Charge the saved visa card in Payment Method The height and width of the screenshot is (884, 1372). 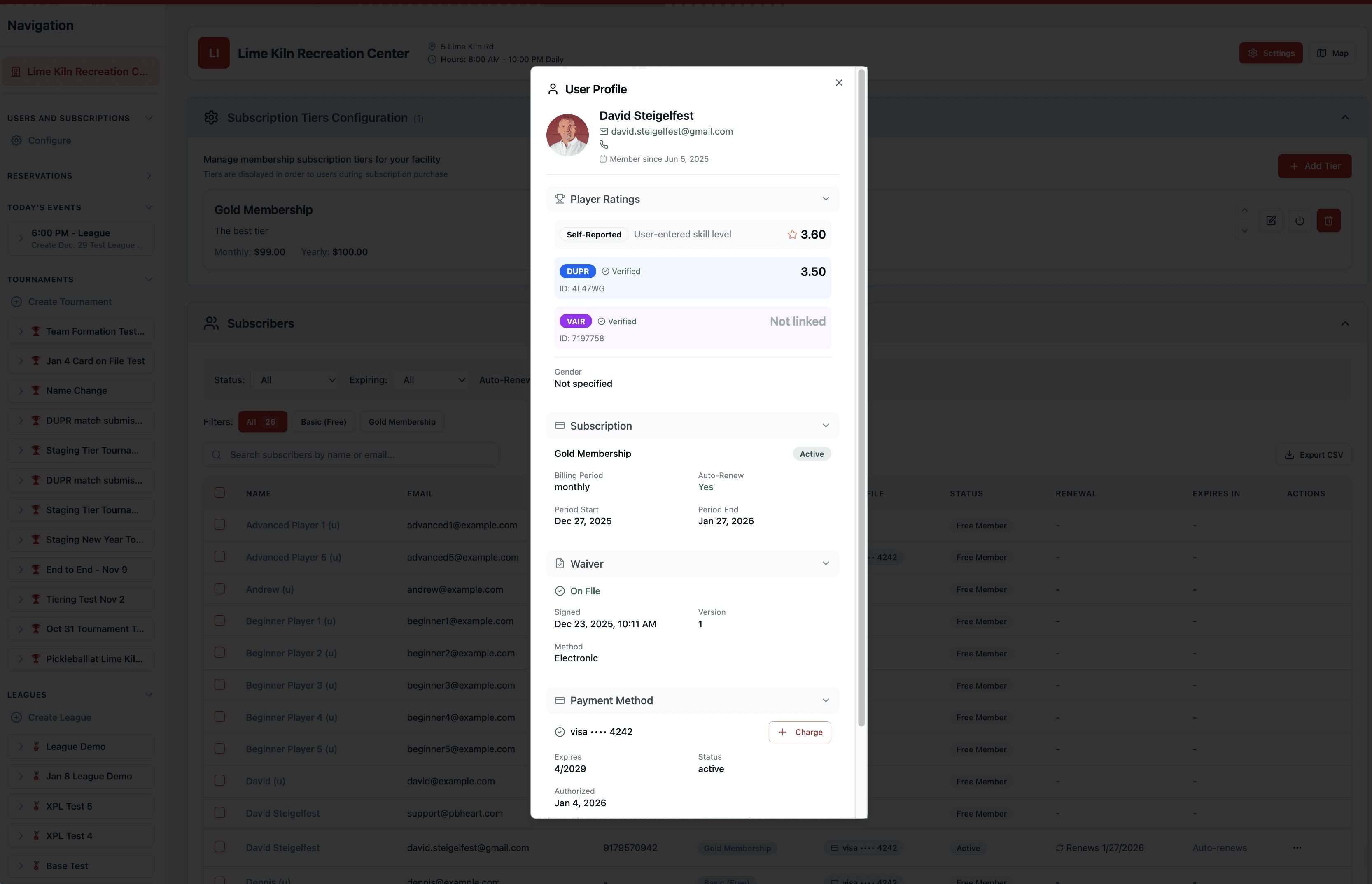[799, 732]
